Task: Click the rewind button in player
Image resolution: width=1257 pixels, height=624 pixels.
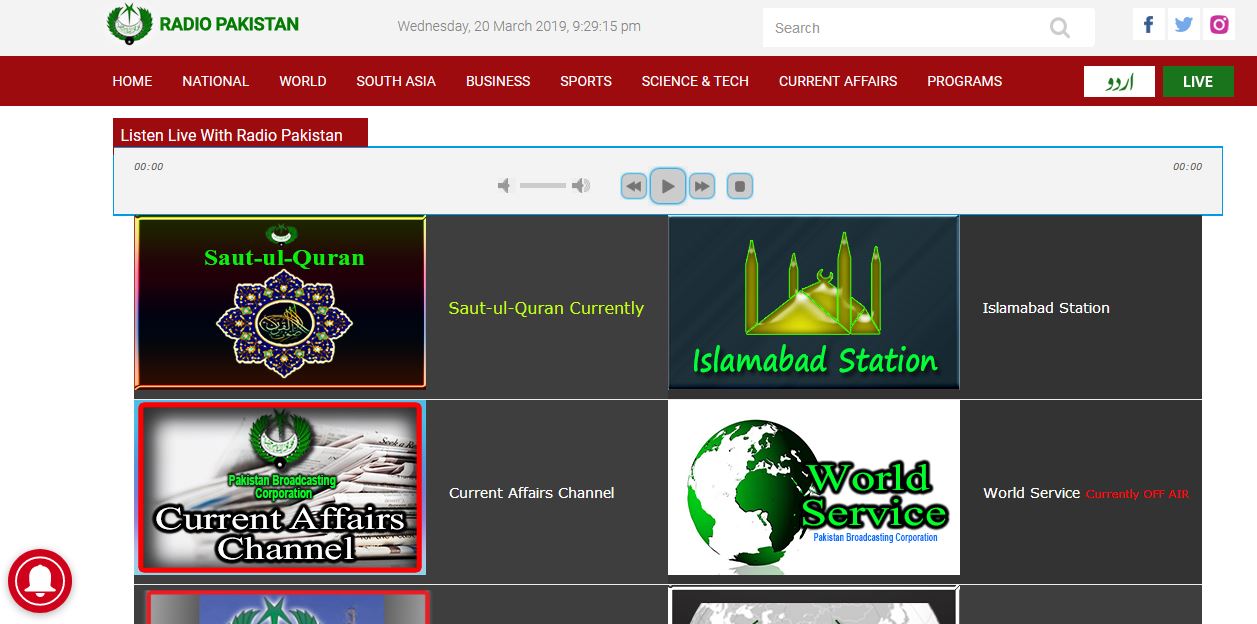Action: pos(634,186)
